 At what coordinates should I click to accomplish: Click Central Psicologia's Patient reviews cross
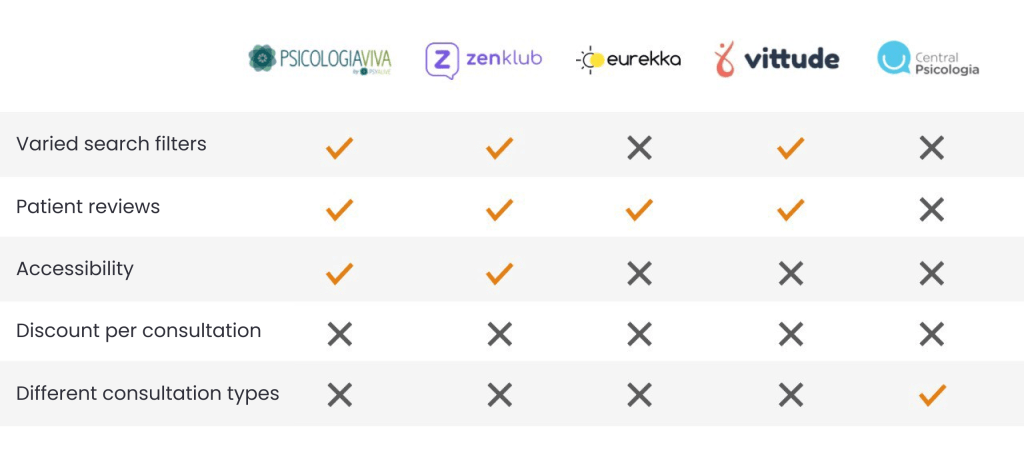pyautogui.click(x=932, y=210)
